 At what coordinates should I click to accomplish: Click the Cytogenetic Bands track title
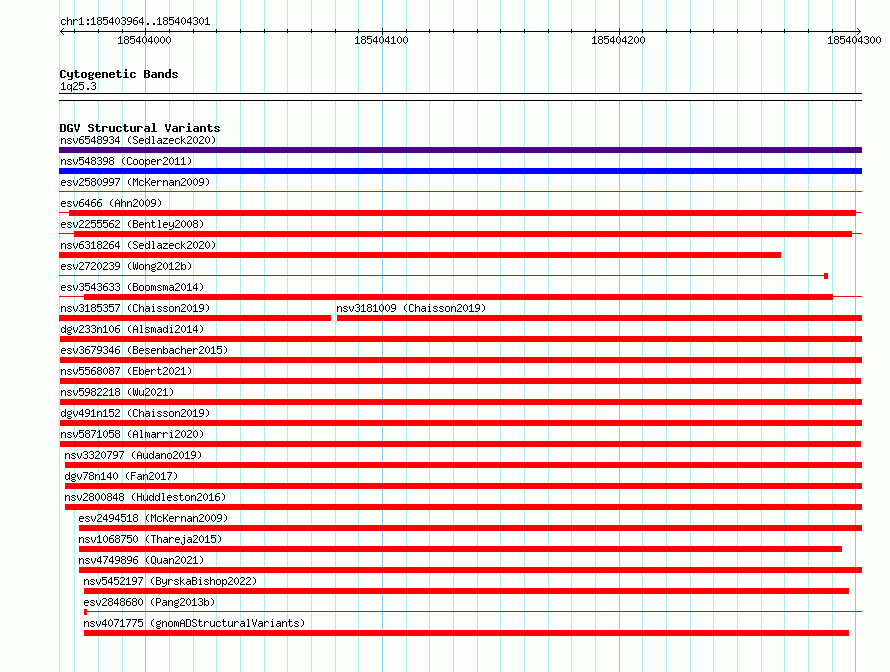119,74
